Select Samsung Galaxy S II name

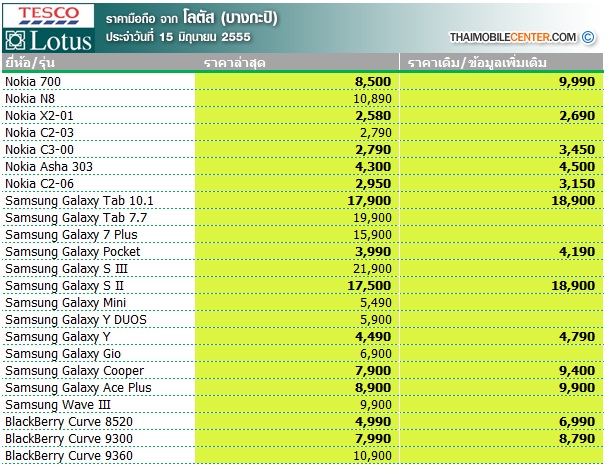point(64,286)
